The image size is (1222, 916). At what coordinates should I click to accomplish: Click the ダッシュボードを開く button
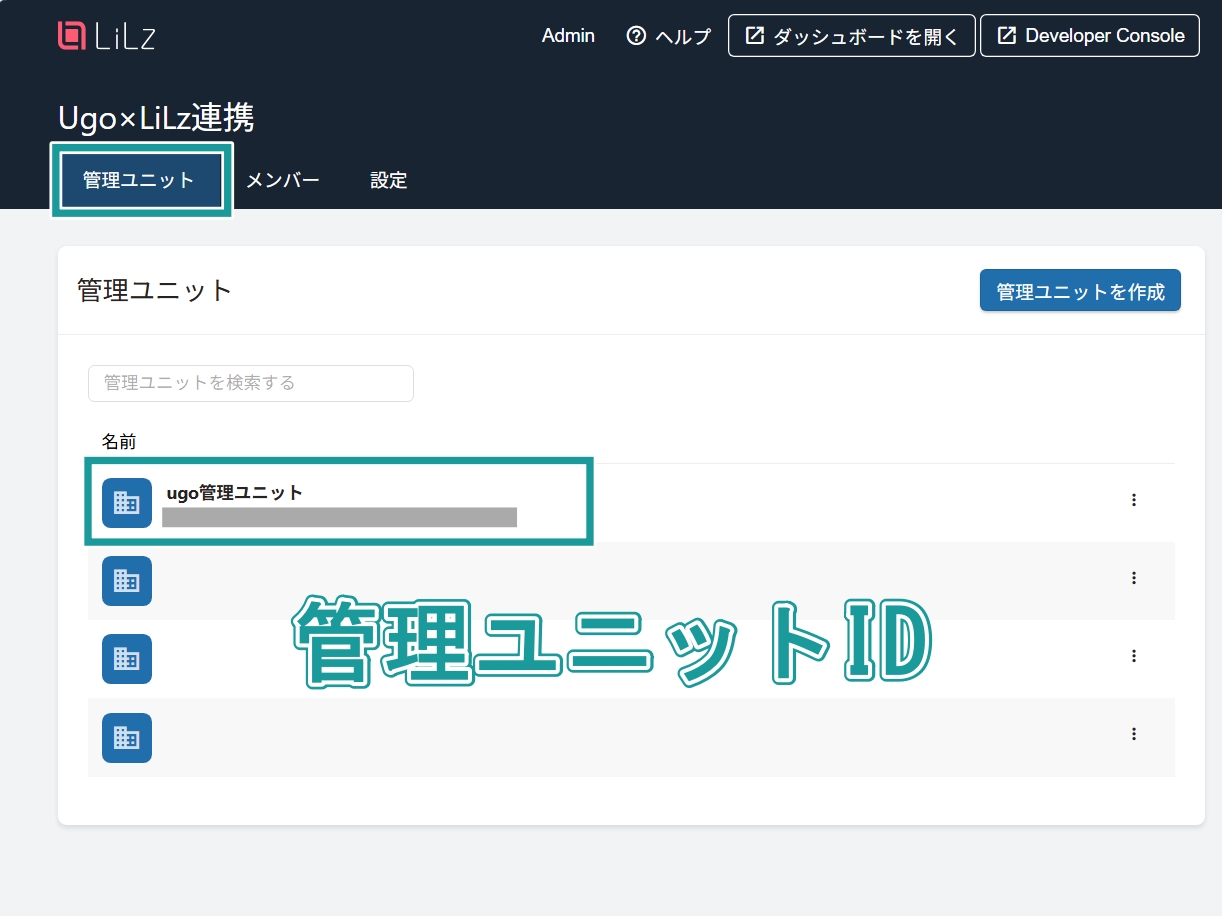point(852,36)
